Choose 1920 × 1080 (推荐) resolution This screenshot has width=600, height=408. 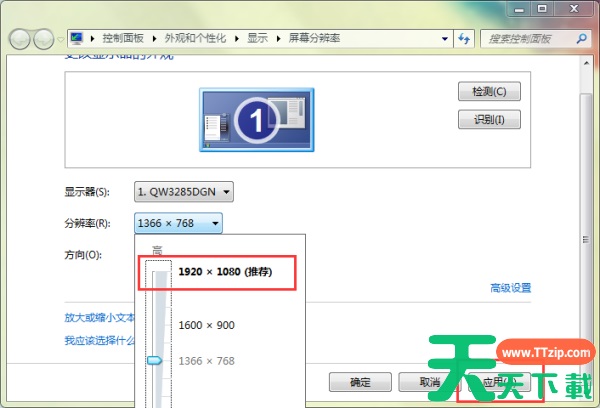224,271
